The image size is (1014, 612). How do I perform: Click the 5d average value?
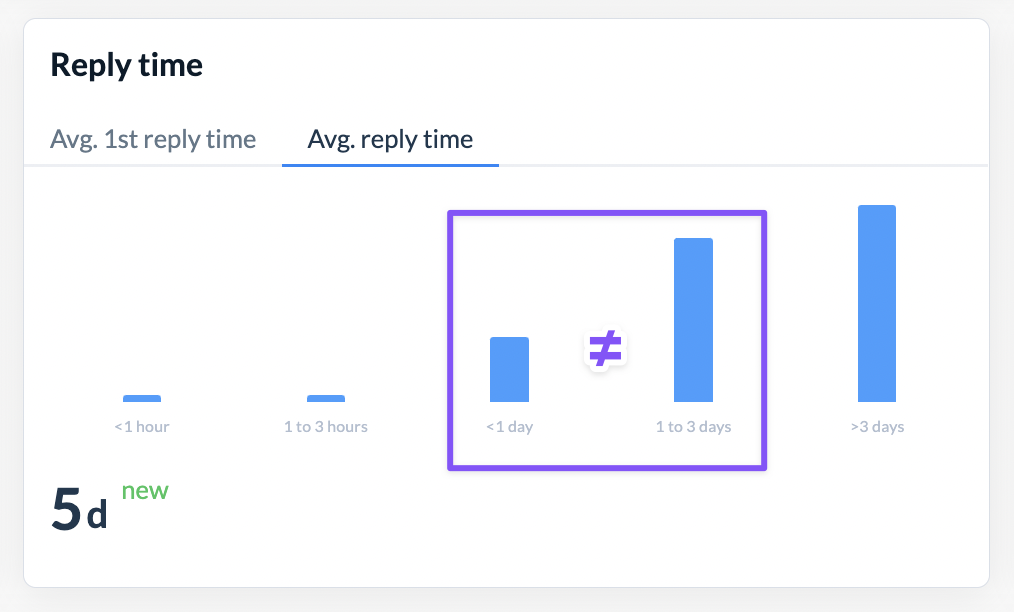click(79, 509)
